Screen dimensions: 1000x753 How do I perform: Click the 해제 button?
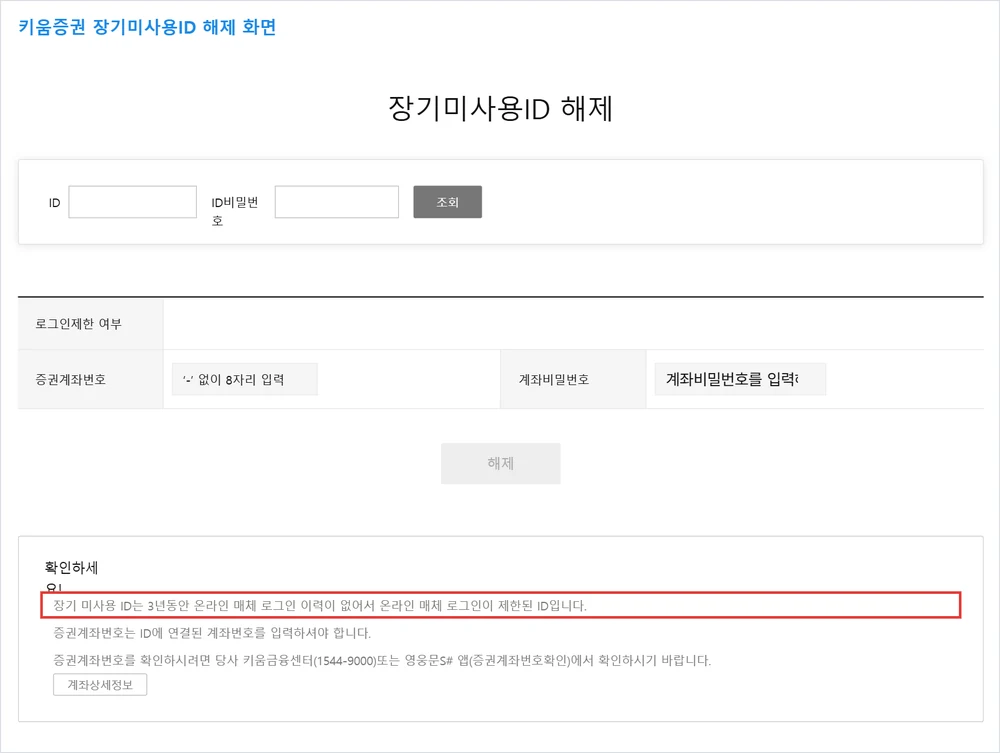point(501,464)
